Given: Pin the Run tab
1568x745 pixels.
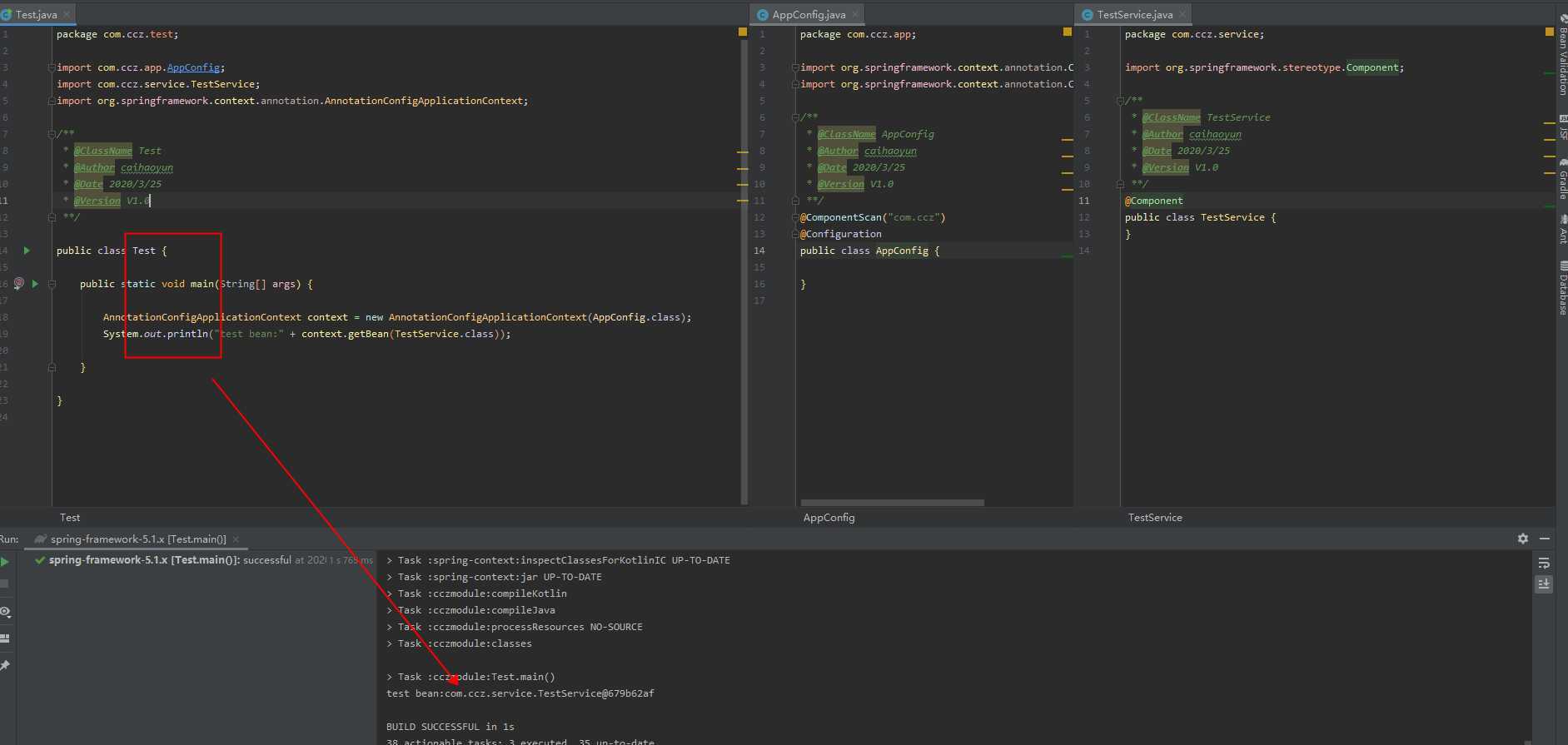Looking at the screenshot, I should (x=4, y=665).
